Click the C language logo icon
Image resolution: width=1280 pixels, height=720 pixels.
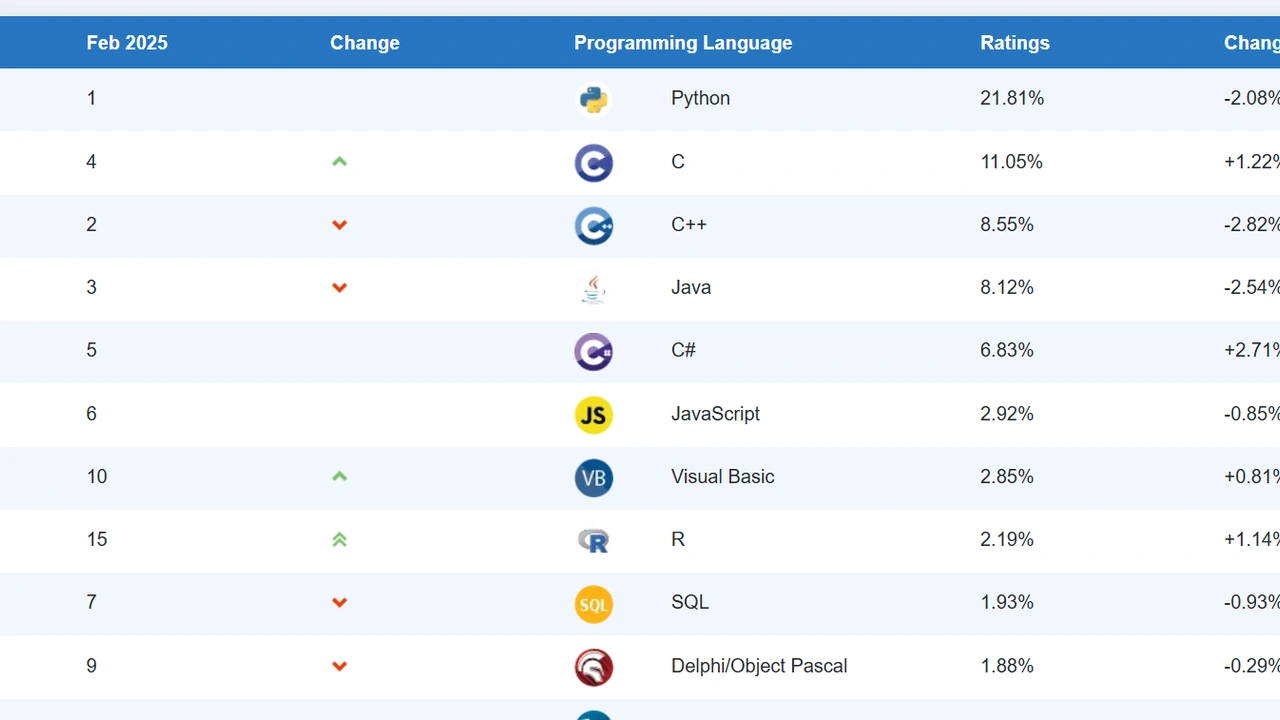point(593,163)
